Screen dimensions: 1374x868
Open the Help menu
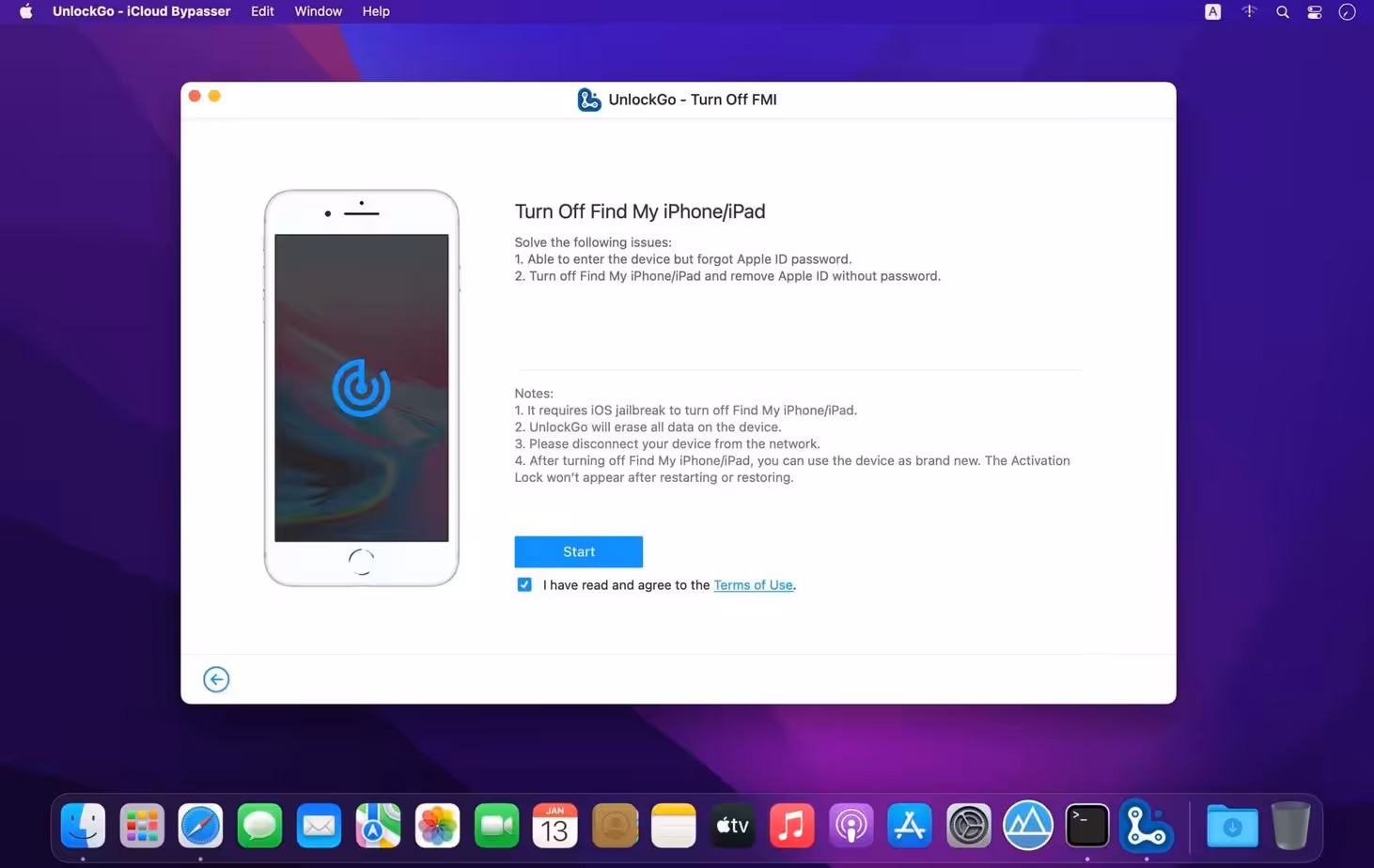pos(376,11)
